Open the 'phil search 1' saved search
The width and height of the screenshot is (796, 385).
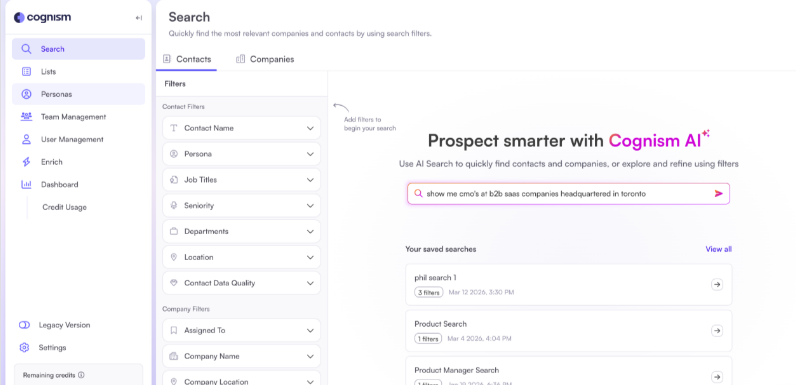coord(569,284)
